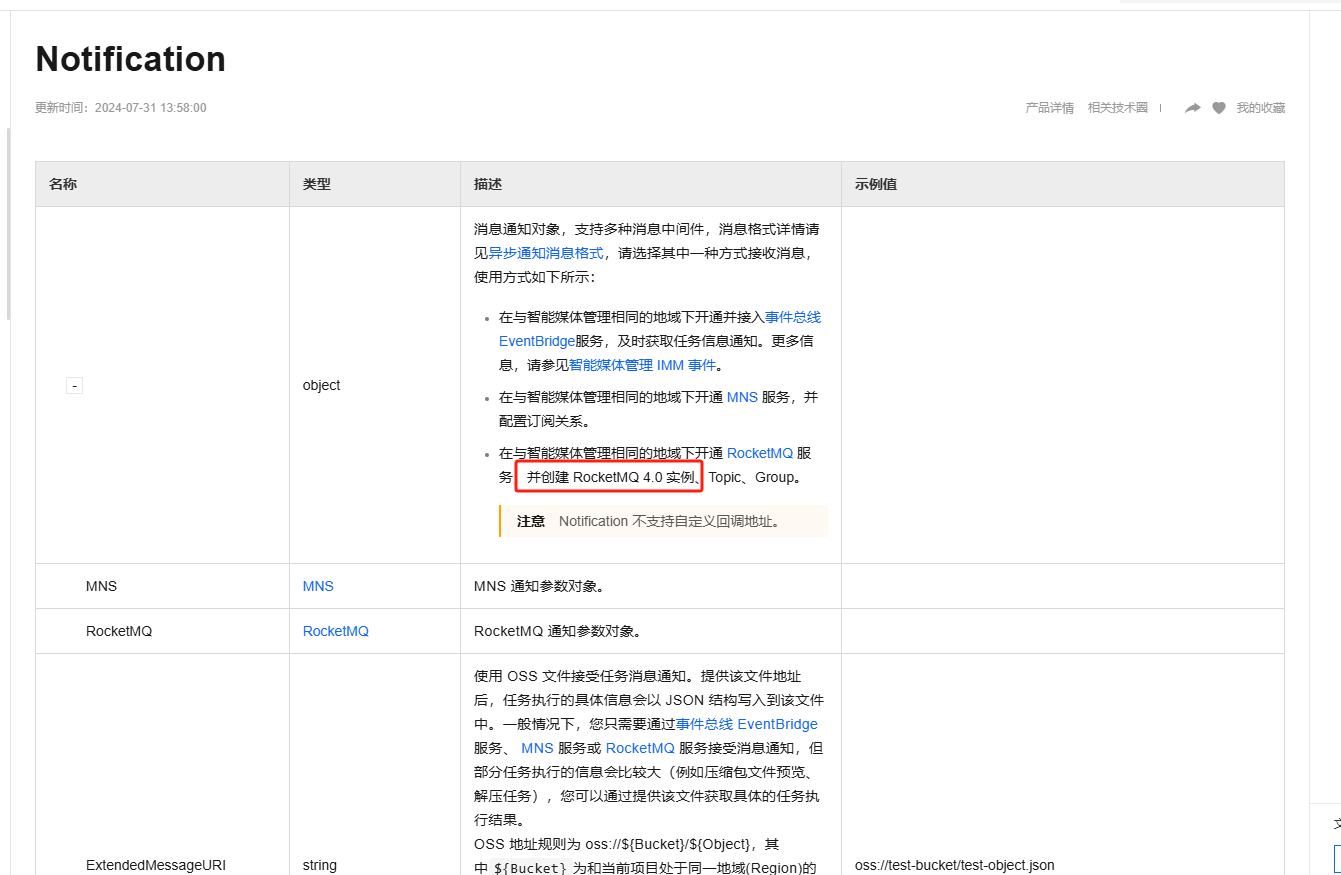Follow the 异步通知消息格式 link
1341x875 pixels.
(546, 253)
